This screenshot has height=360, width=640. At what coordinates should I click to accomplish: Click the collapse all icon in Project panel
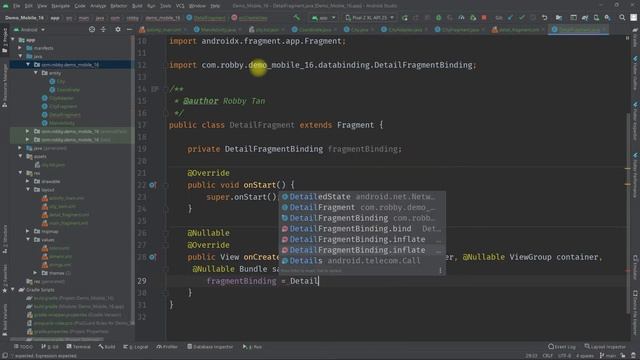tap(103, 29)
